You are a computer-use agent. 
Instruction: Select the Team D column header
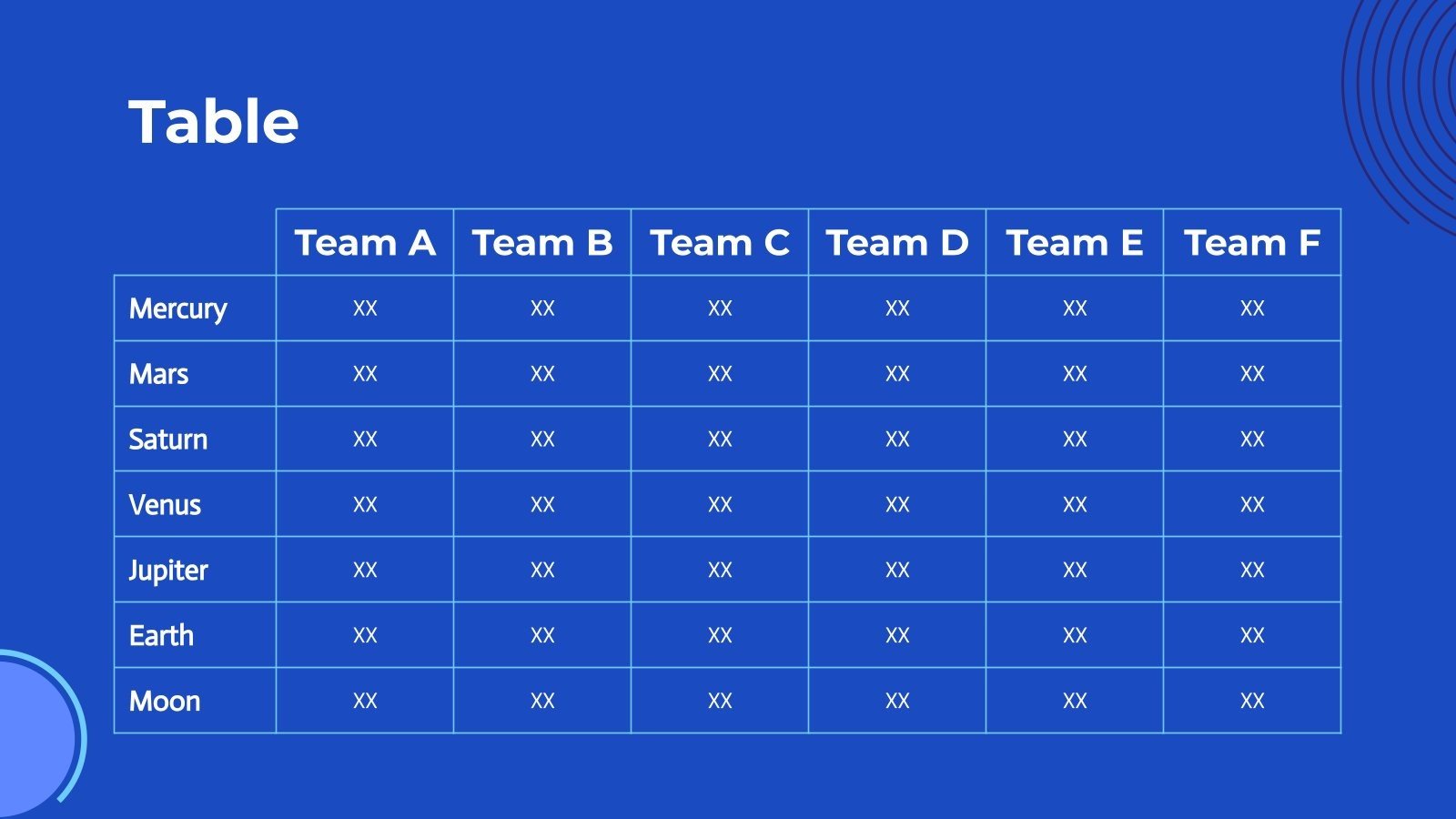click(x=897, y=243)
